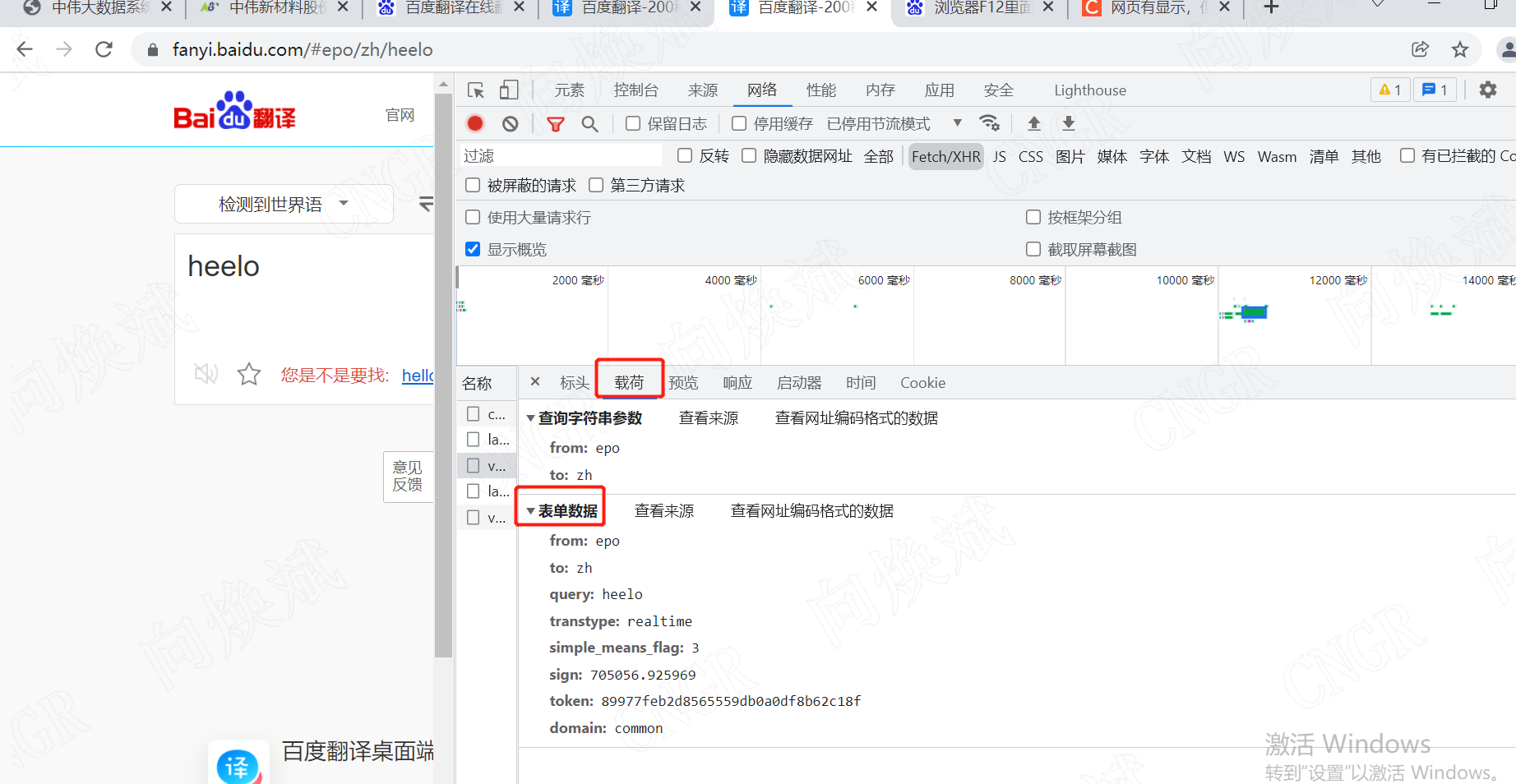1516x784 pixels.
Task: Click site lock icon in address bar
Action: click(152, 50)
